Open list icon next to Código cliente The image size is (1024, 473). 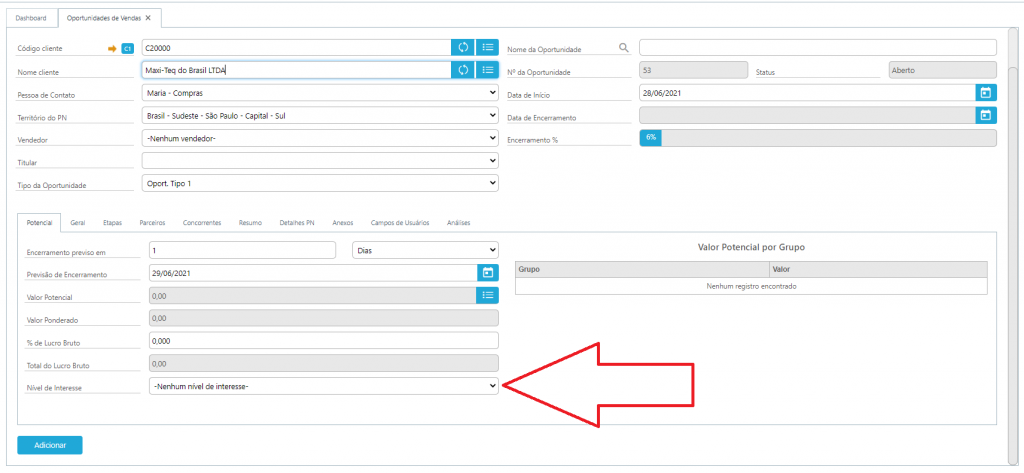tap(487, 47)
